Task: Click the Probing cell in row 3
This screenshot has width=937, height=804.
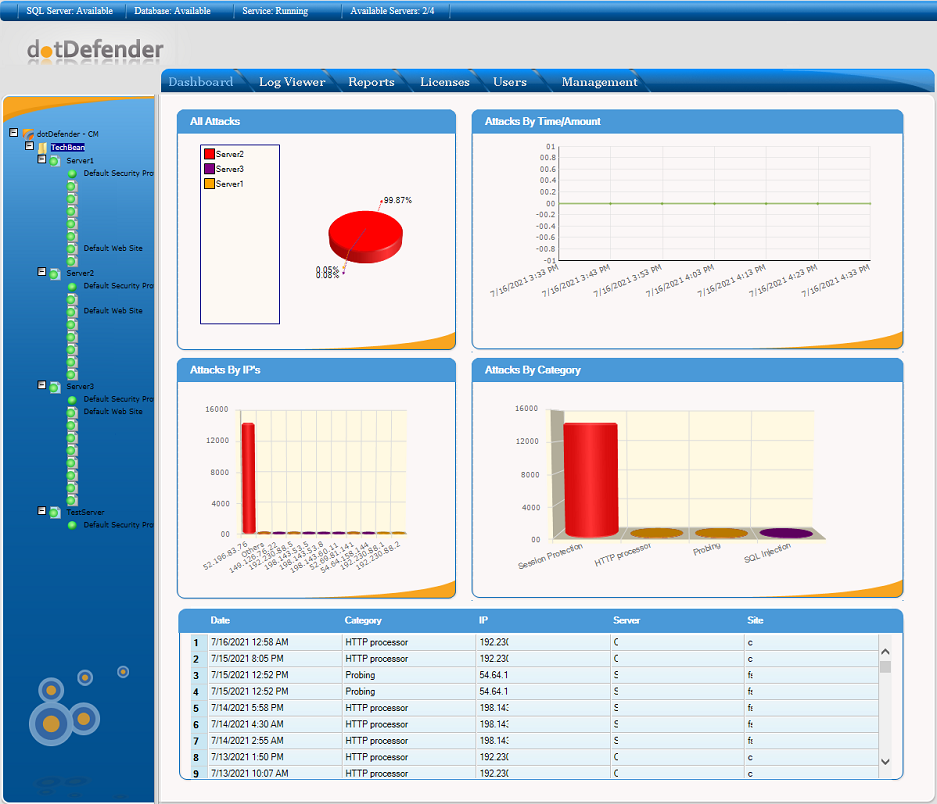Action: [409, 675]
